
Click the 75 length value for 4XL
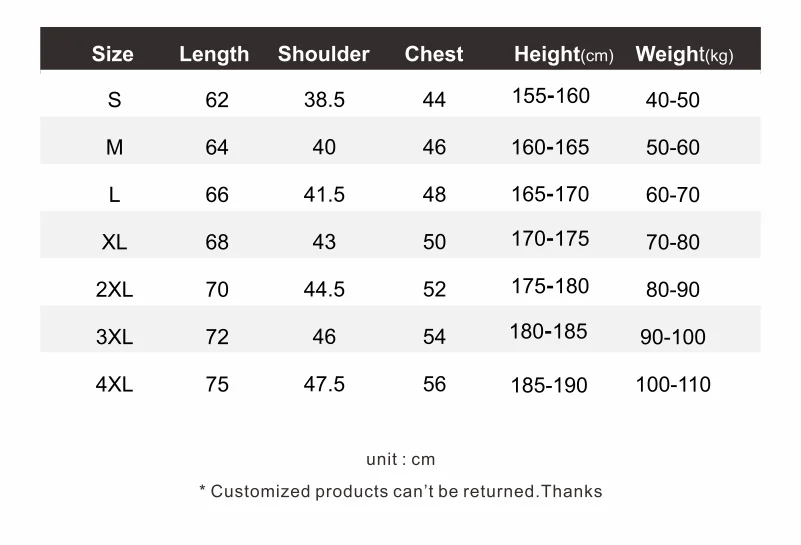[217, 384]
